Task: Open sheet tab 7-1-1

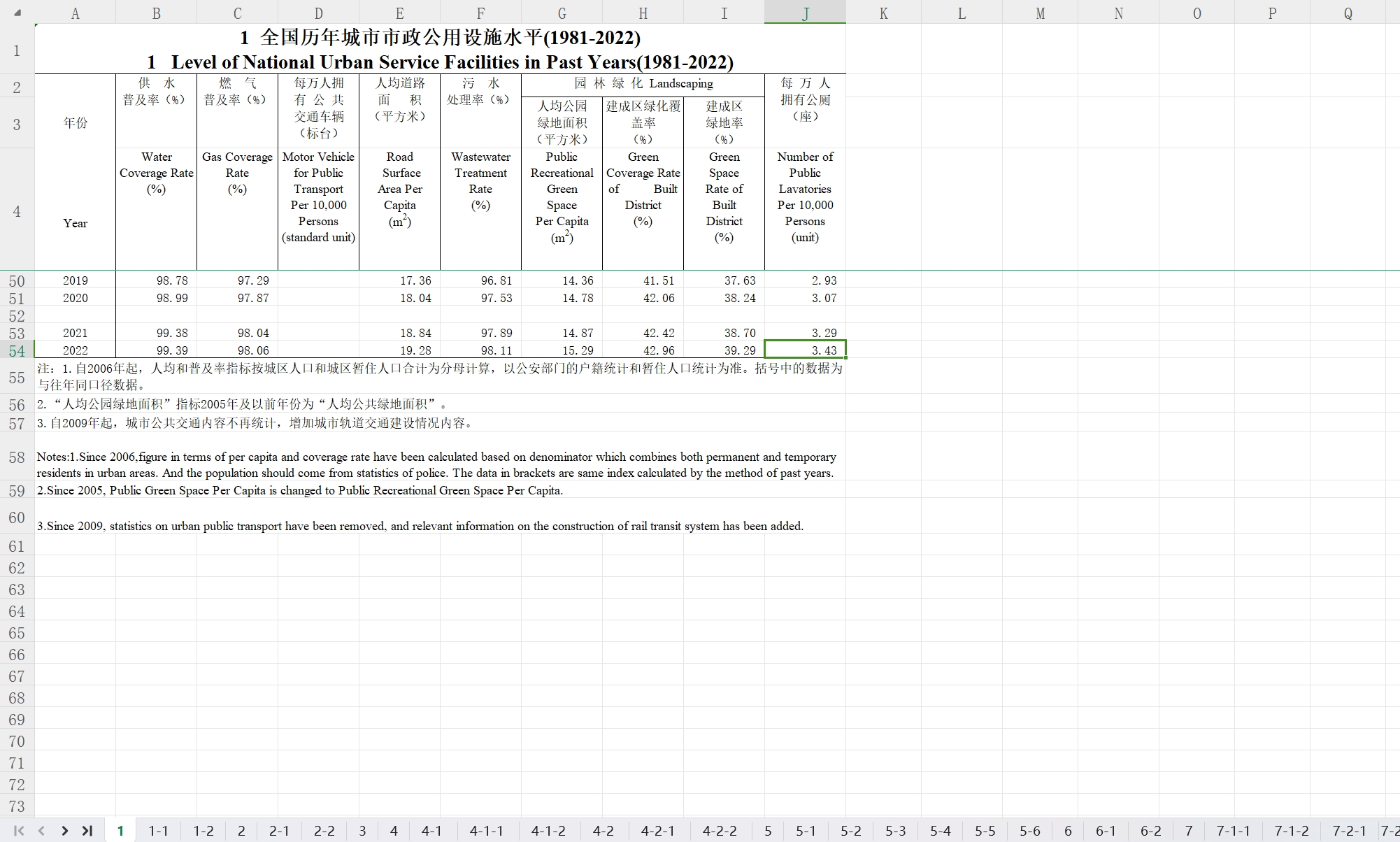Action: tap(1233, 831)
